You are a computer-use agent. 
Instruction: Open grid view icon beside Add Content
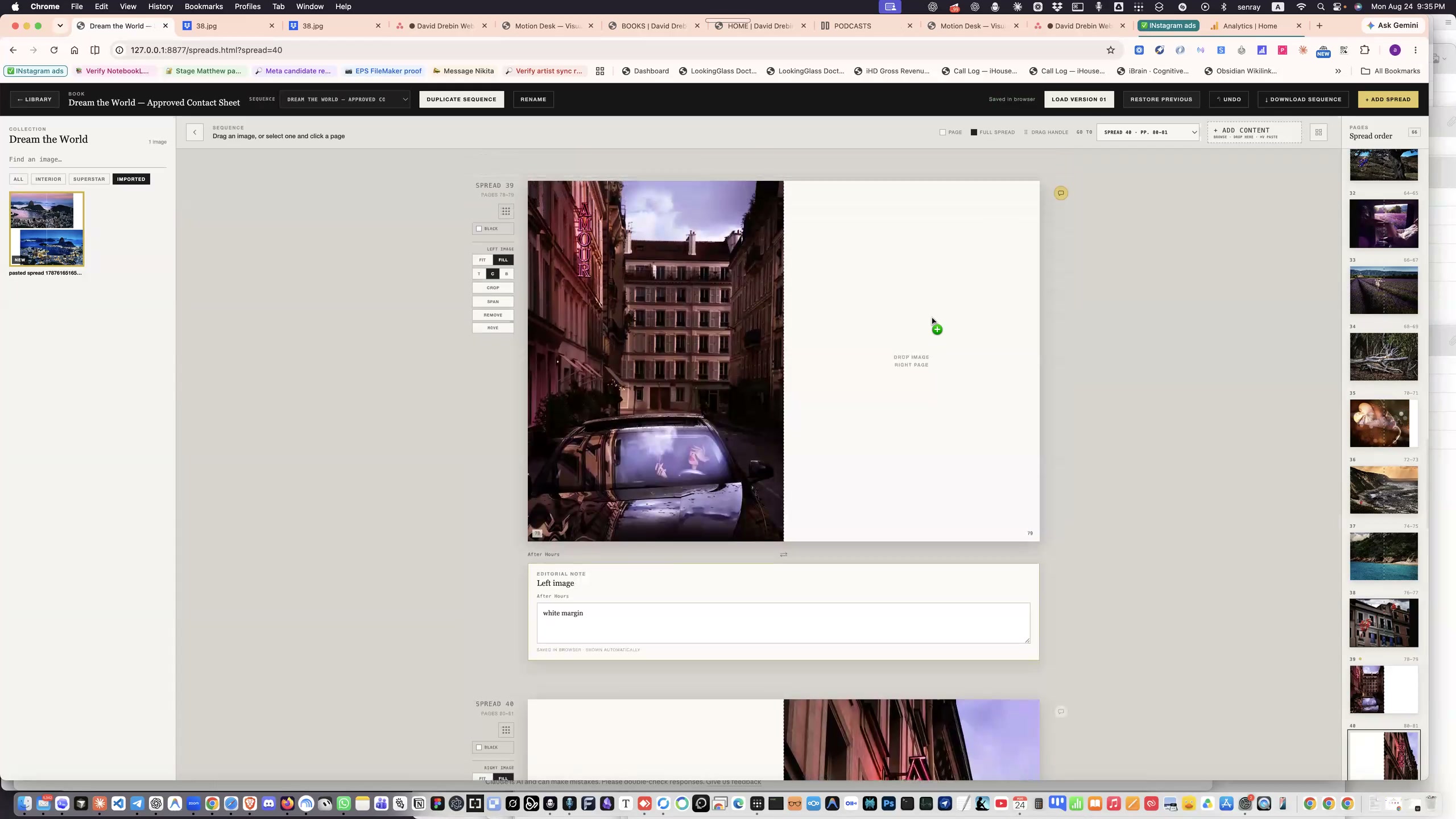pyautogui.click(x=1318, y=133)
